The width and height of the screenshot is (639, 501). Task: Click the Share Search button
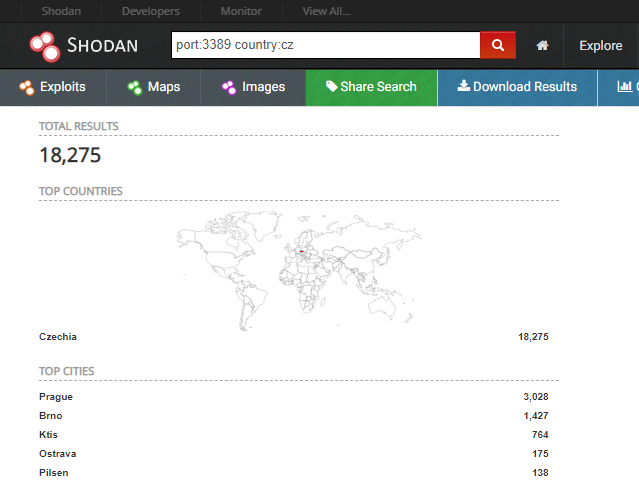(x=371, y=87)
